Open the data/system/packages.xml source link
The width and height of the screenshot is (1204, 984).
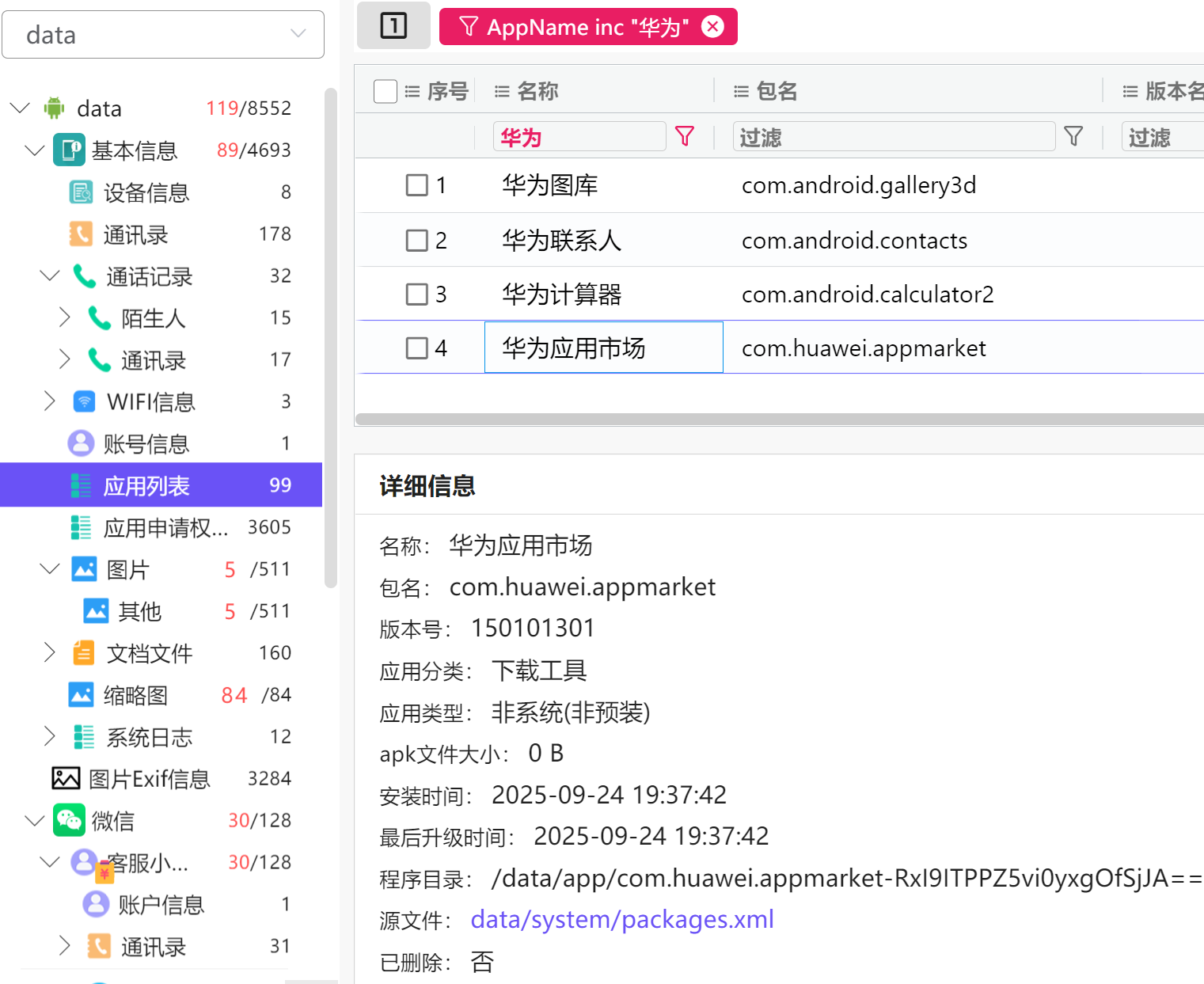tap(621, 919)
